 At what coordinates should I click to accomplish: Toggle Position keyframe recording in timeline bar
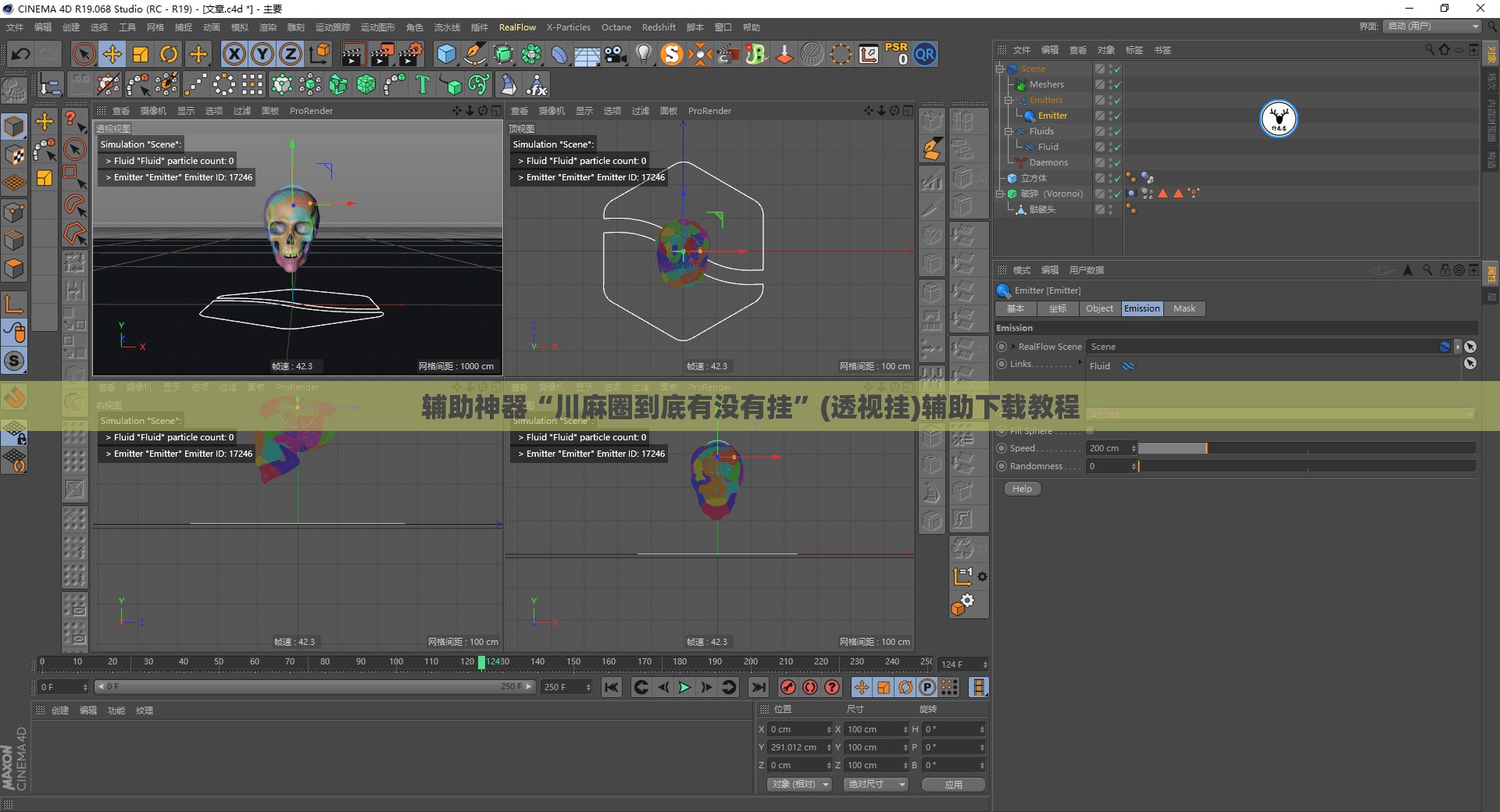861,687
